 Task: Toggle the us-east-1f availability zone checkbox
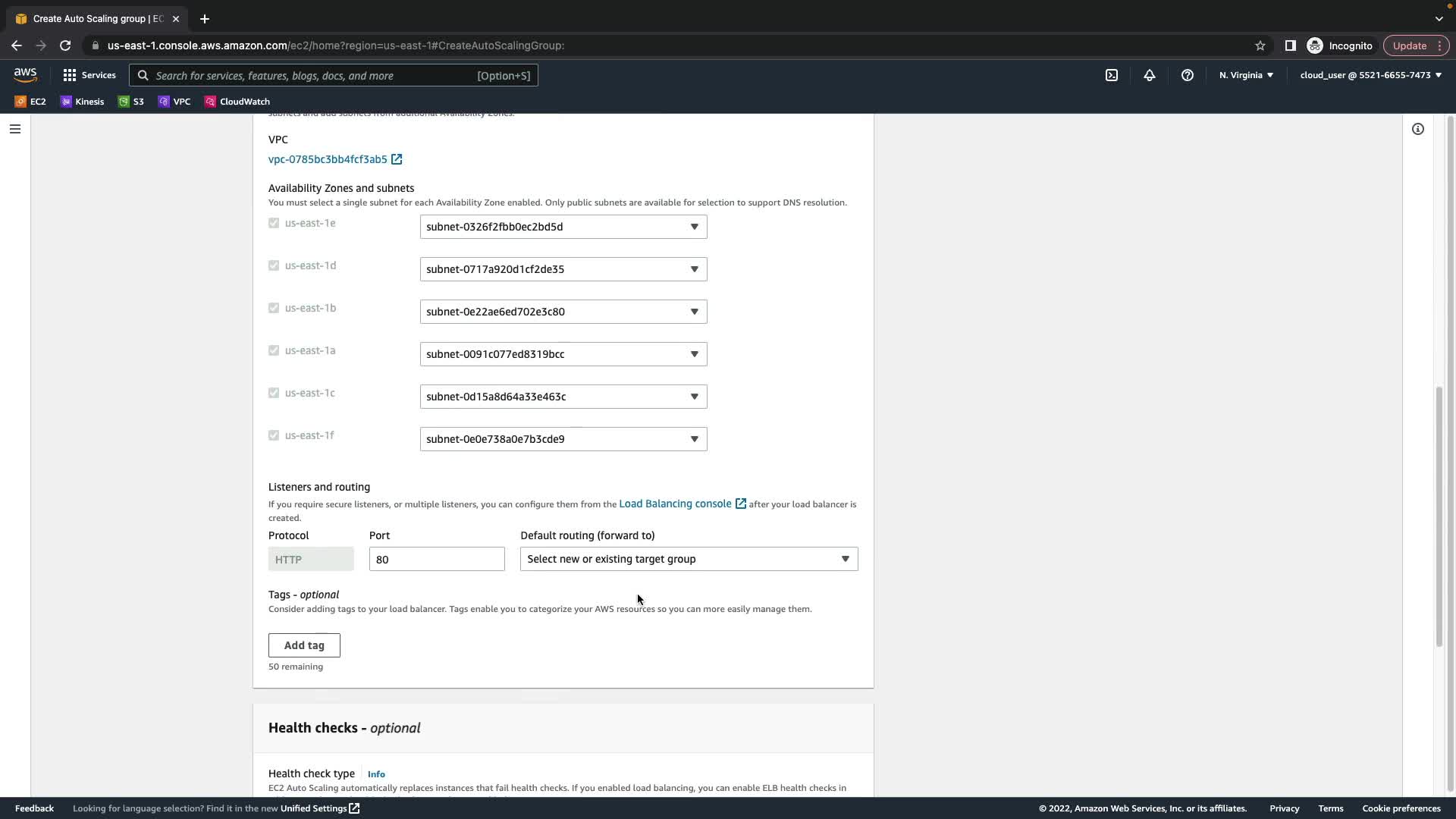pos(274,435)
